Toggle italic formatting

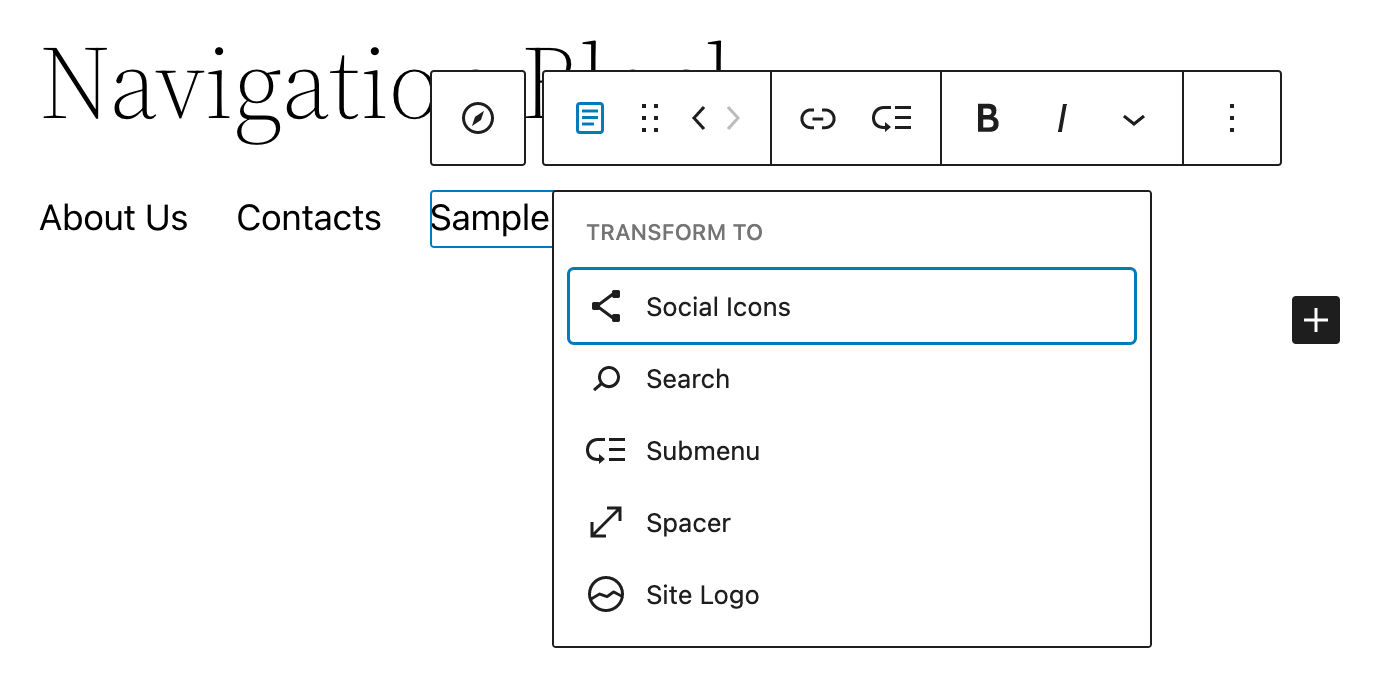coord(1061,119)
